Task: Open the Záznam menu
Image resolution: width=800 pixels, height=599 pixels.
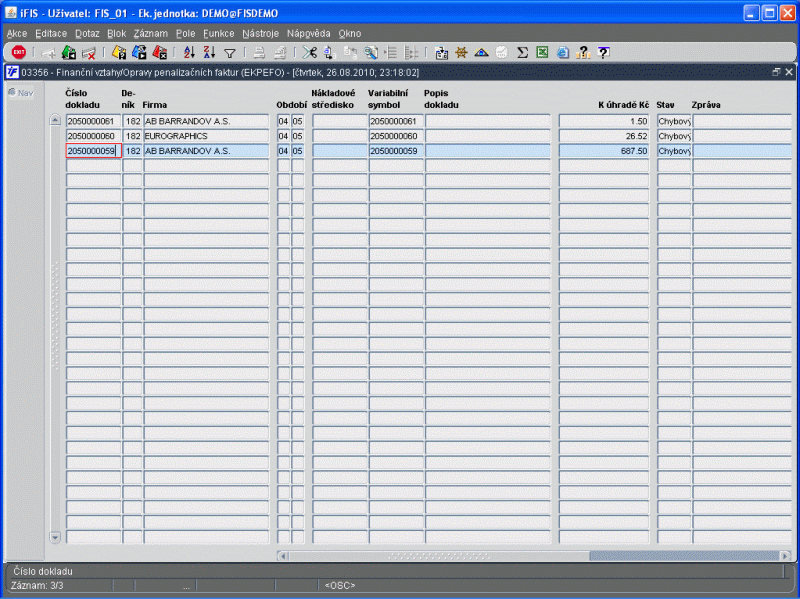Action: 151,34
